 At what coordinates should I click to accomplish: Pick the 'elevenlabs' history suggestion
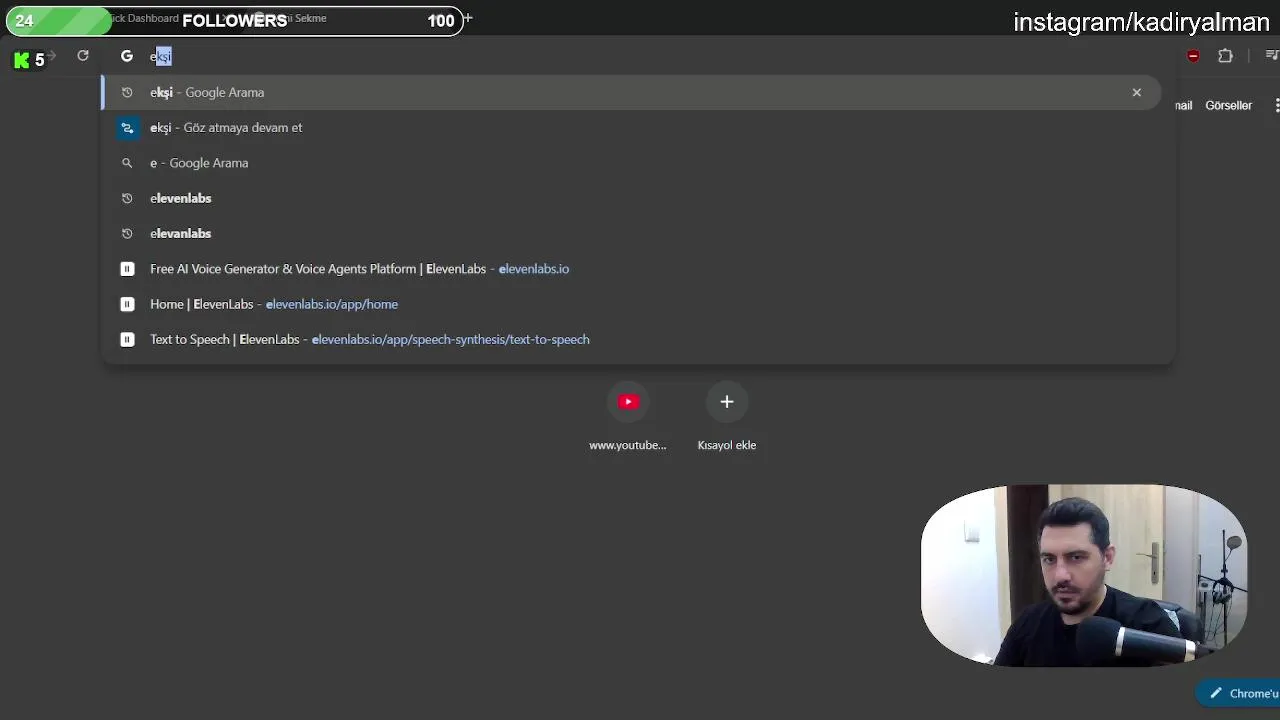630,198
